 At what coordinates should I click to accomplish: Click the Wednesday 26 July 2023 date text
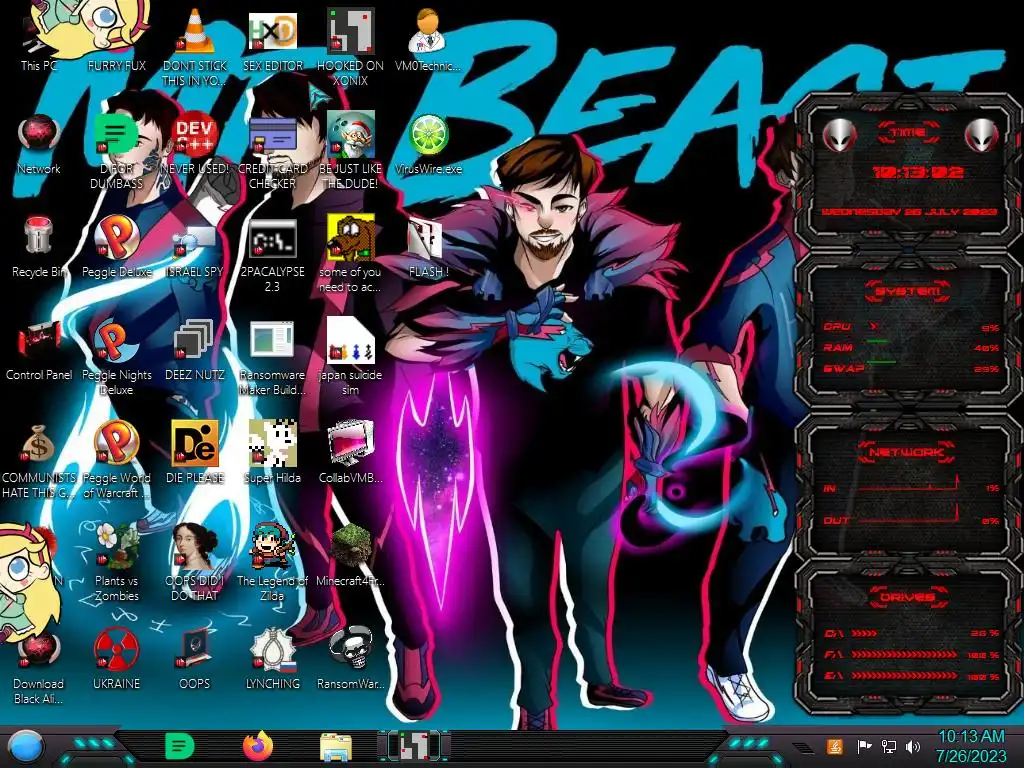pyautogui.click(x=909, y=212)
